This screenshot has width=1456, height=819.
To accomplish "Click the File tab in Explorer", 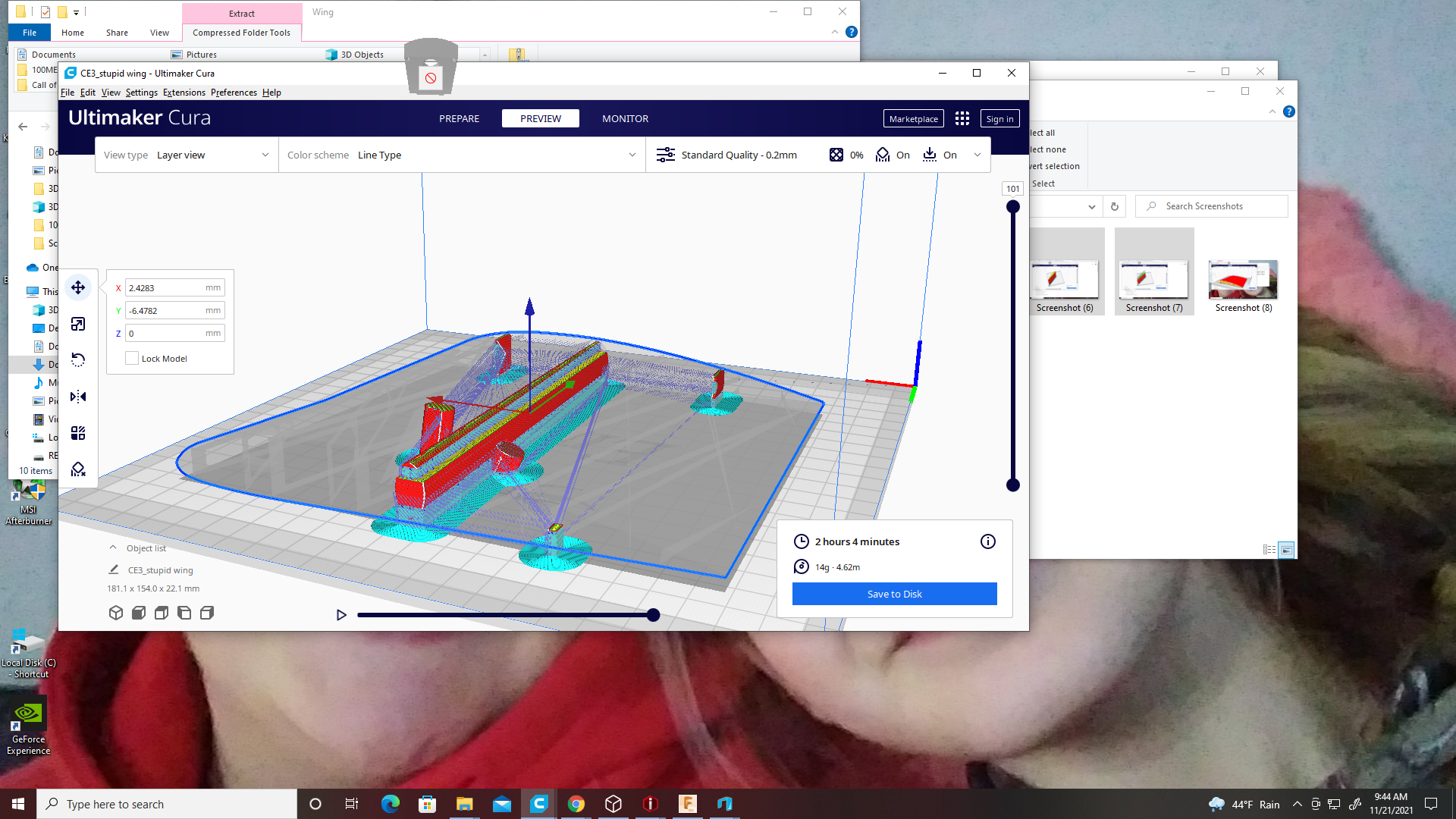I will point(30,33).
